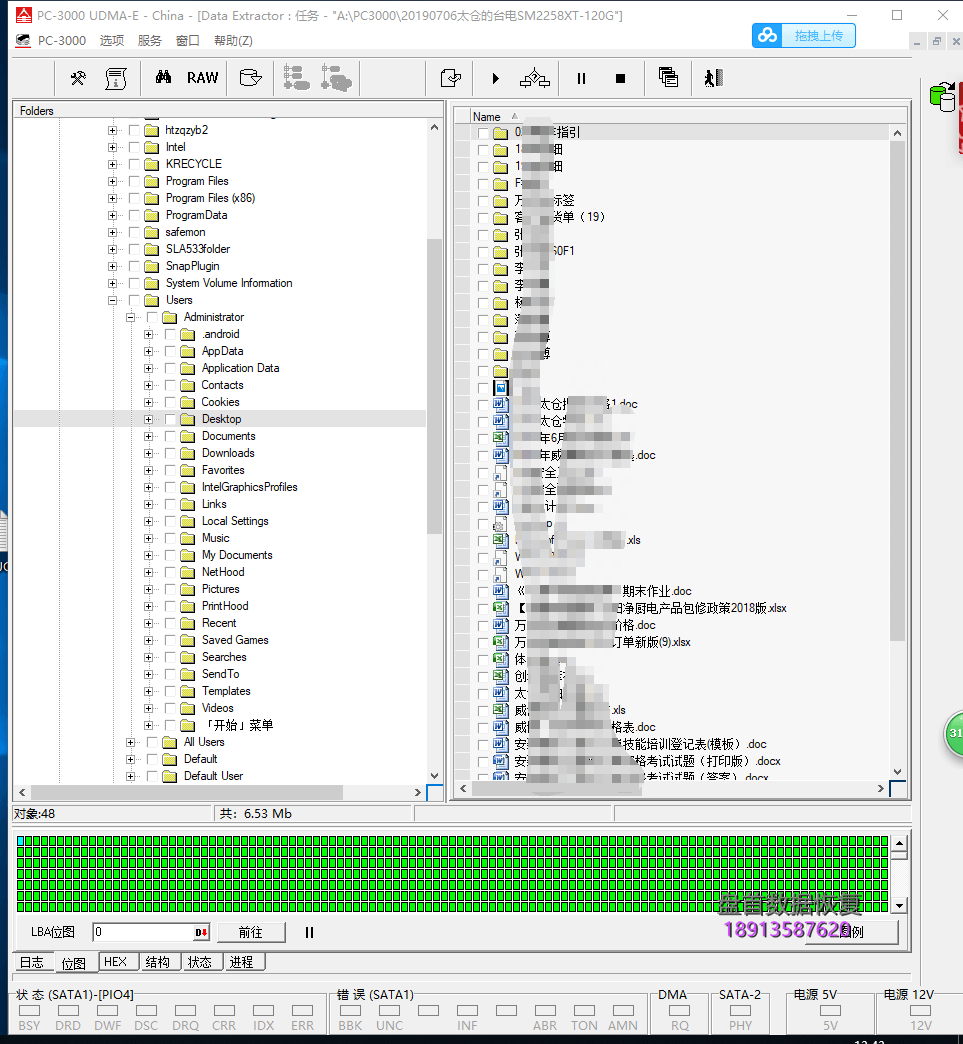Expand the KRECYCLE folder node
This screenshot has width=963, height=1044.
[x=113, y=164]
